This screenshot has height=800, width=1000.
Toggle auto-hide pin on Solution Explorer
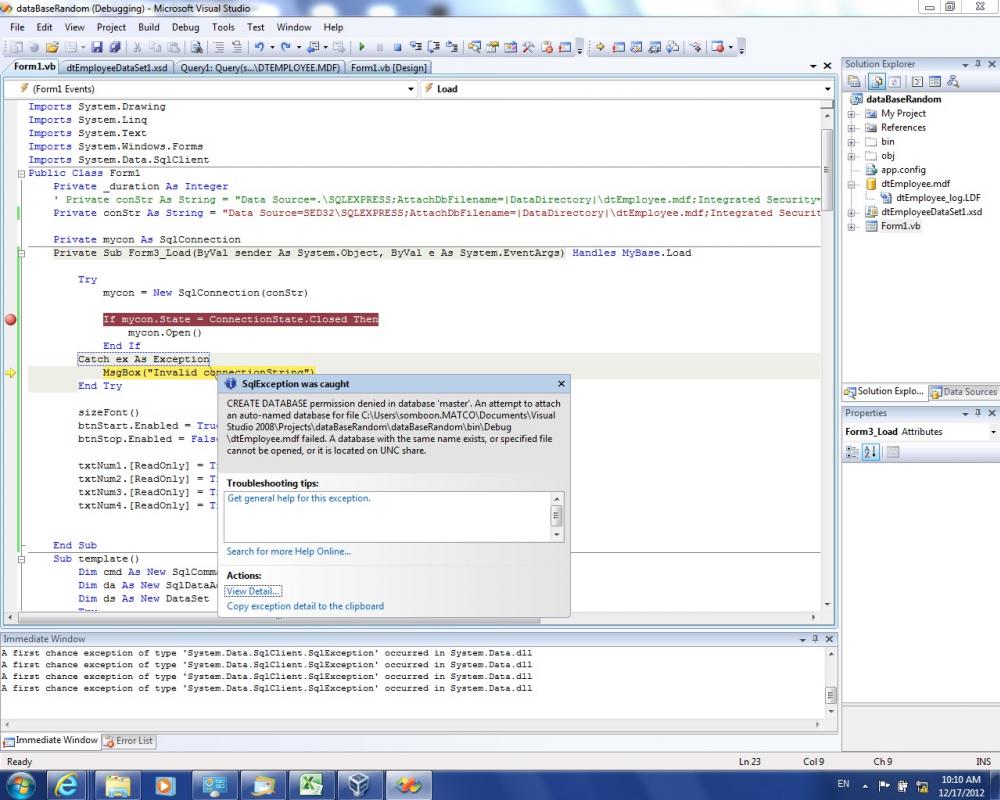coord(978,64)
